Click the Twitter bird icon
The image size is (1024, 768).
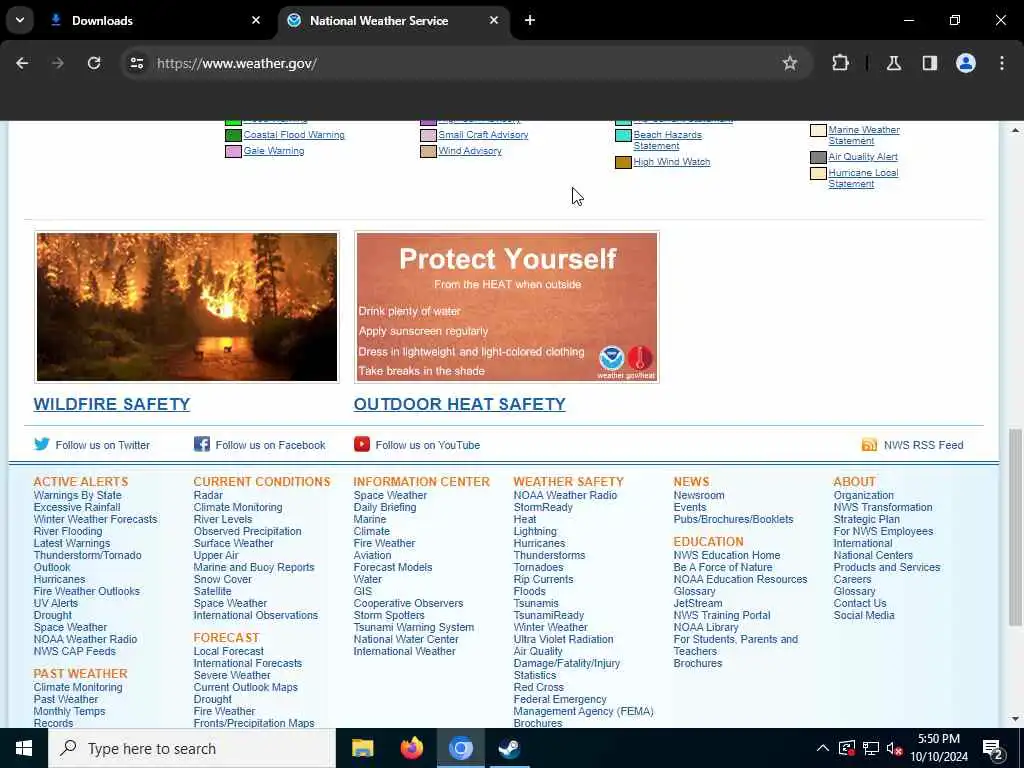[42, 444]
